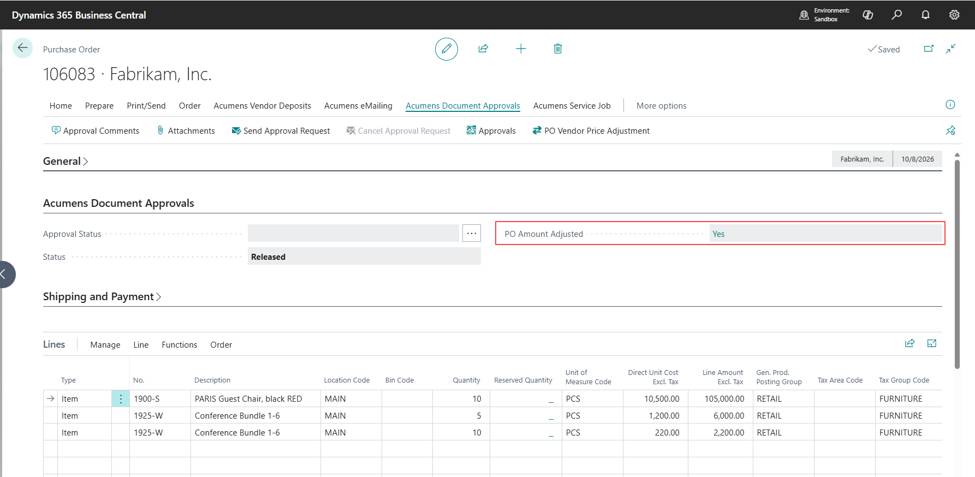Click Send Approval Request
This screenshot has height=477, width=975.
(x=281, y=131)
